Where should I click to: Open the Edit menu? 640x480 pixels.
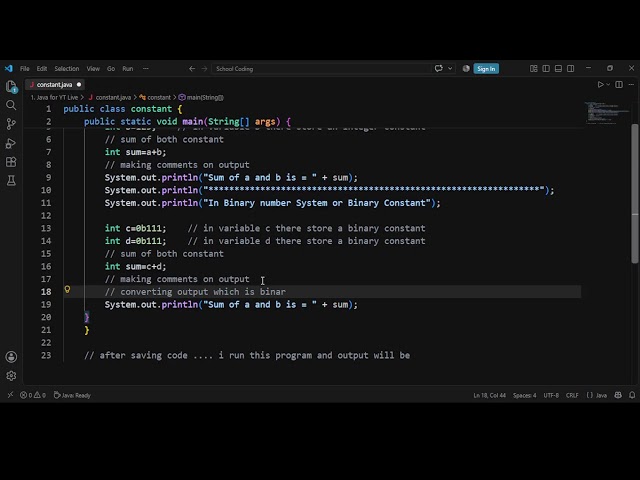42,69
